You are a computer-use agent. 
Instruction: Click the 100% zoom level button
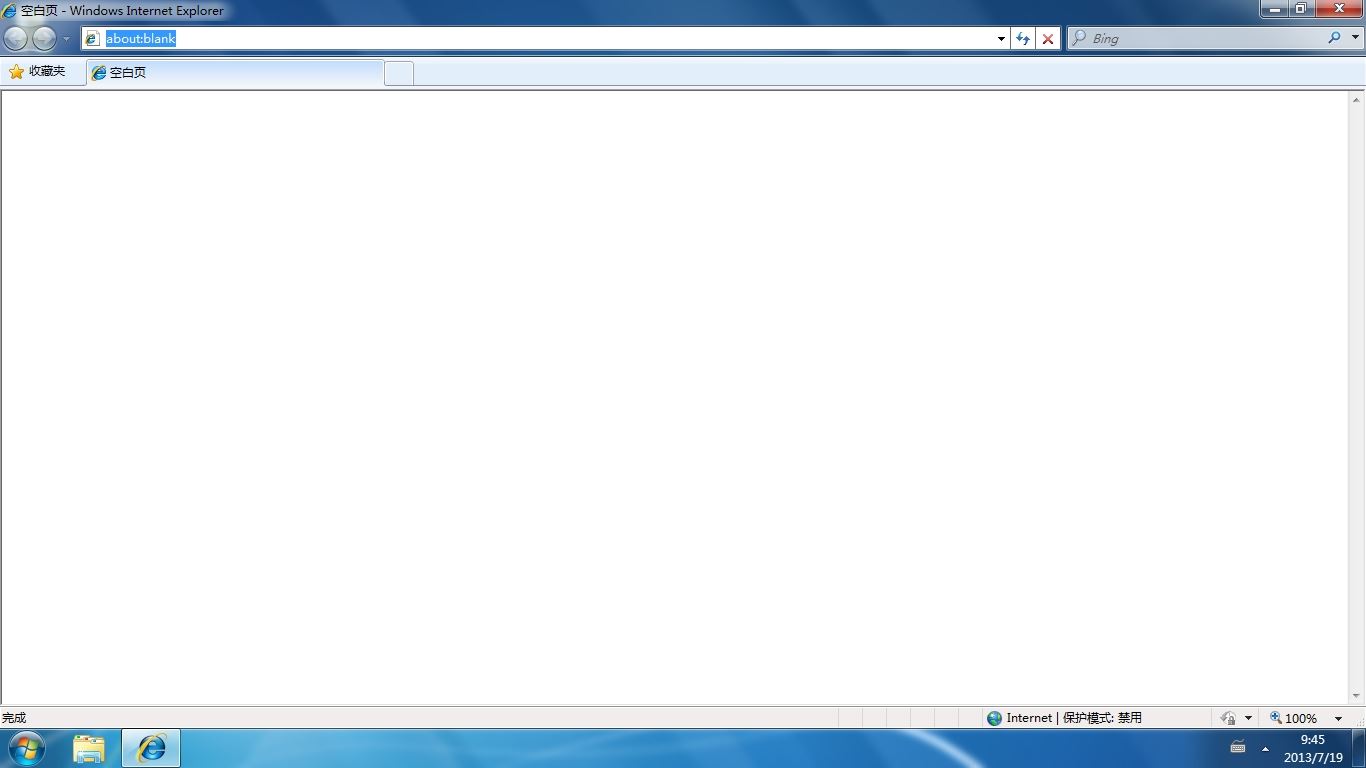coord(1293,718)
